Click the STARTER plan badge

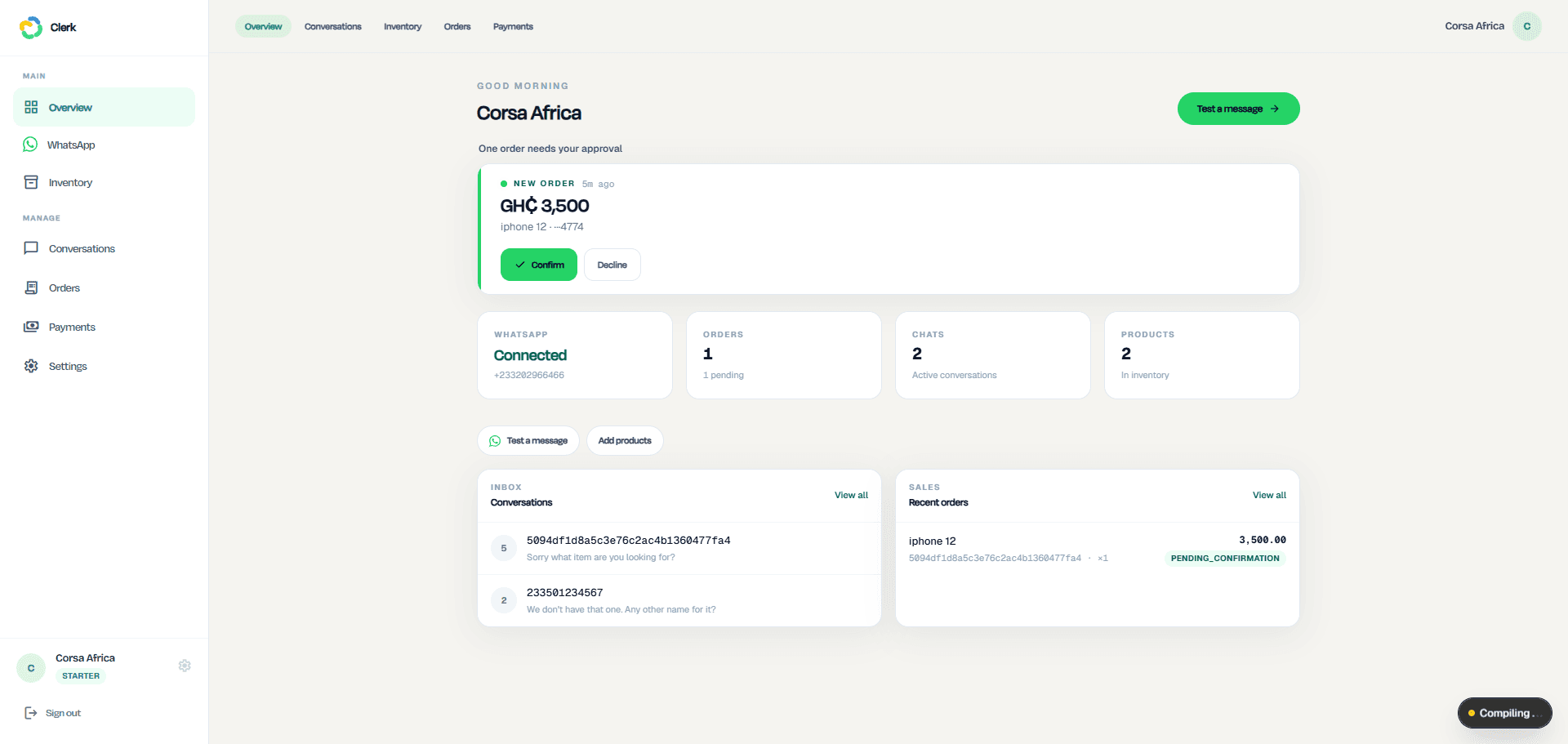click(81, 676)
